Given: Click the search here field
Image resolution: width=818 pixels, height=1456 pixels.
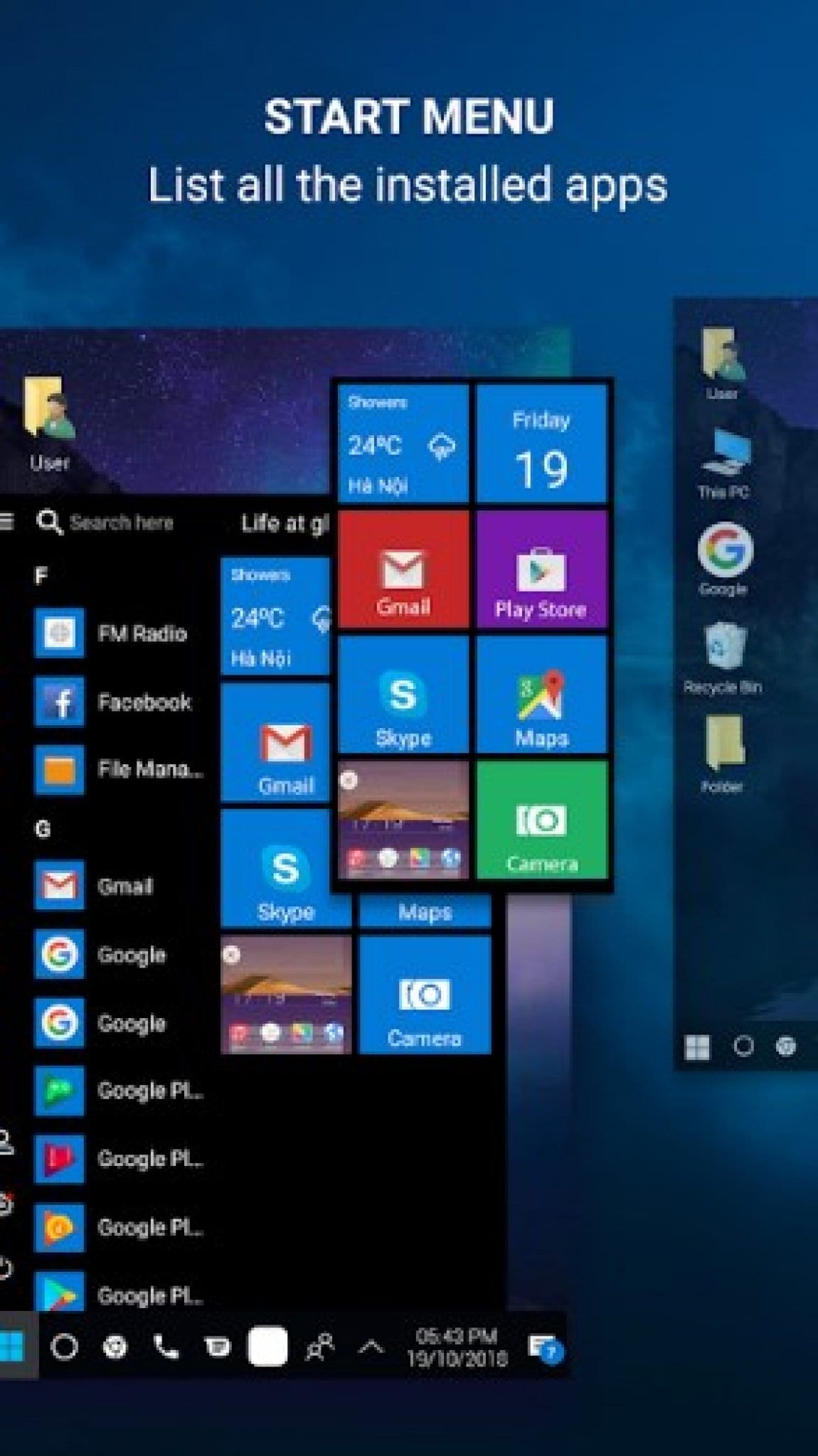Looking at the screenshot, I should click(x=105, y=523).
